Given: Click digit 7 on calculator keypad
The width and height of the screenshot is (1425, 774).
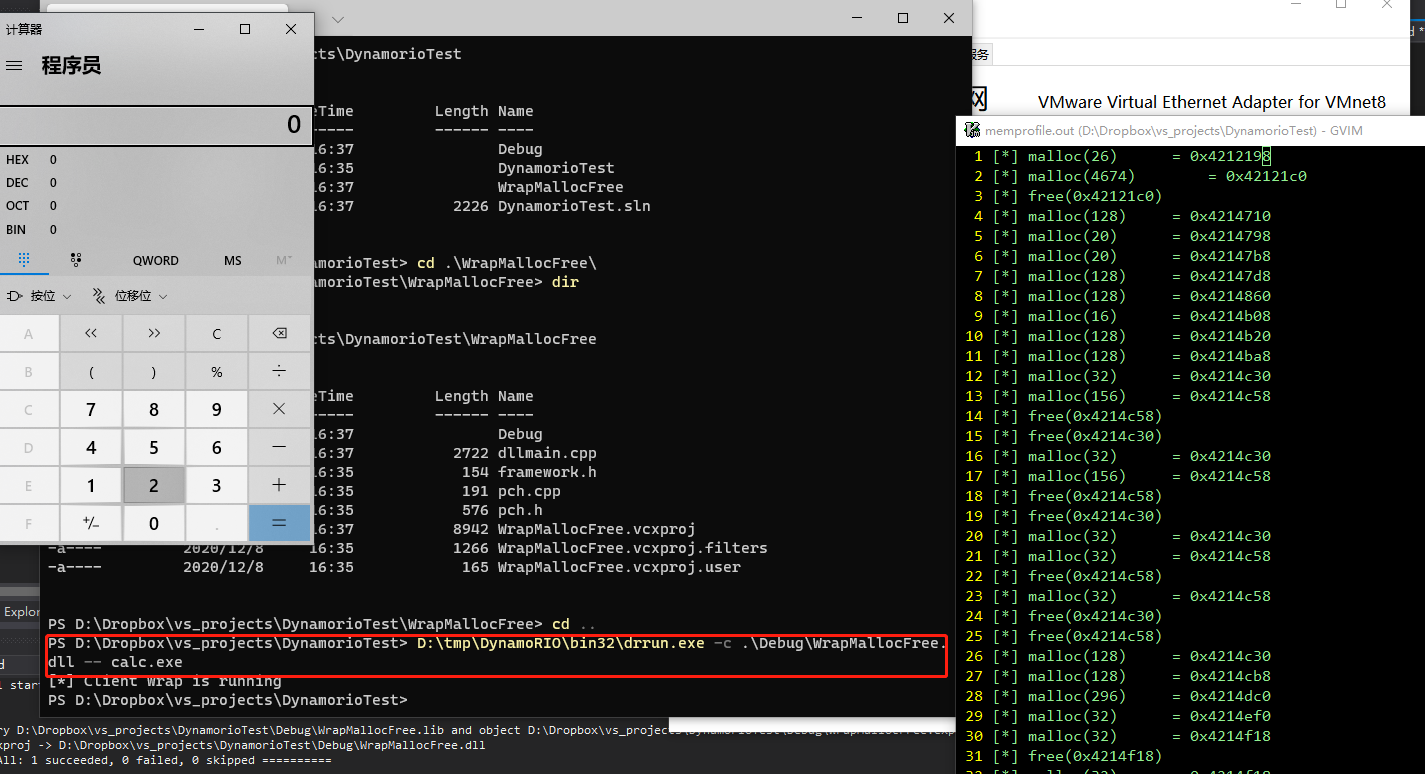Looking at the screenshot, I should pyautogui.click(x=91, y=409).
